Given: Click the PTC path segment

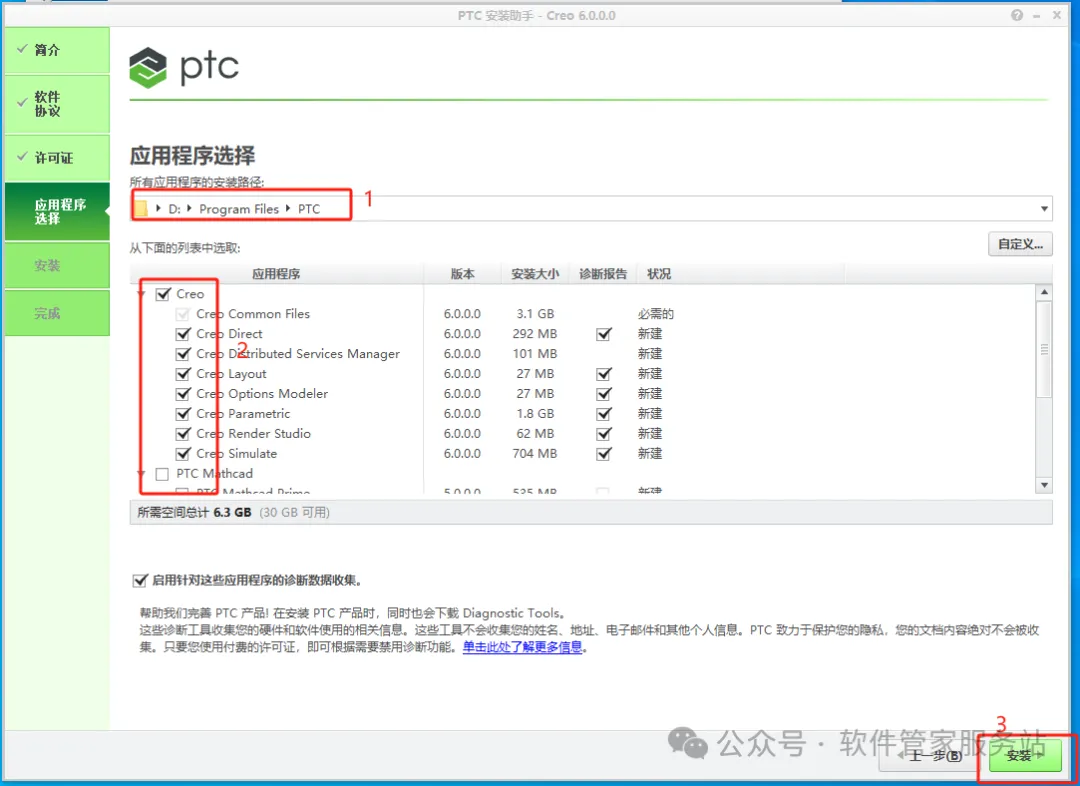Looking at the screenshot, I should [309, 209].
